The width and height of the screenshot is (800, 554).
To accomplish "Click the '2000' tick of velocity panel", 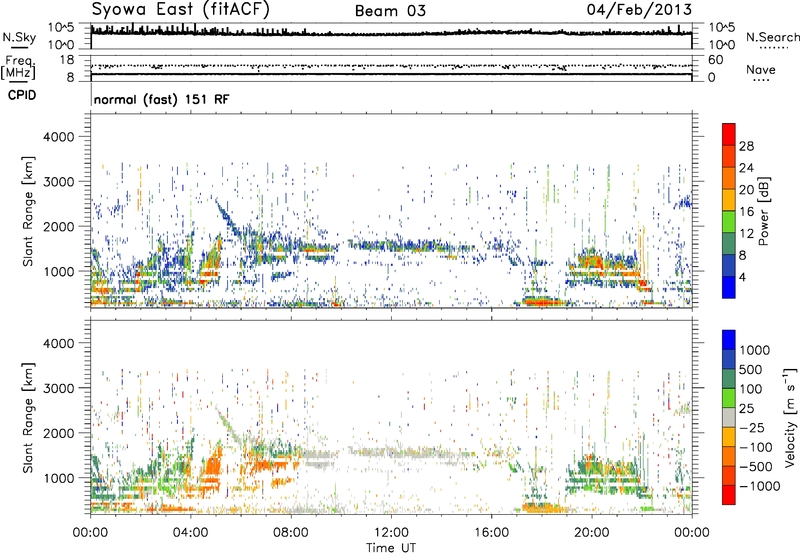I will (59, 433).
